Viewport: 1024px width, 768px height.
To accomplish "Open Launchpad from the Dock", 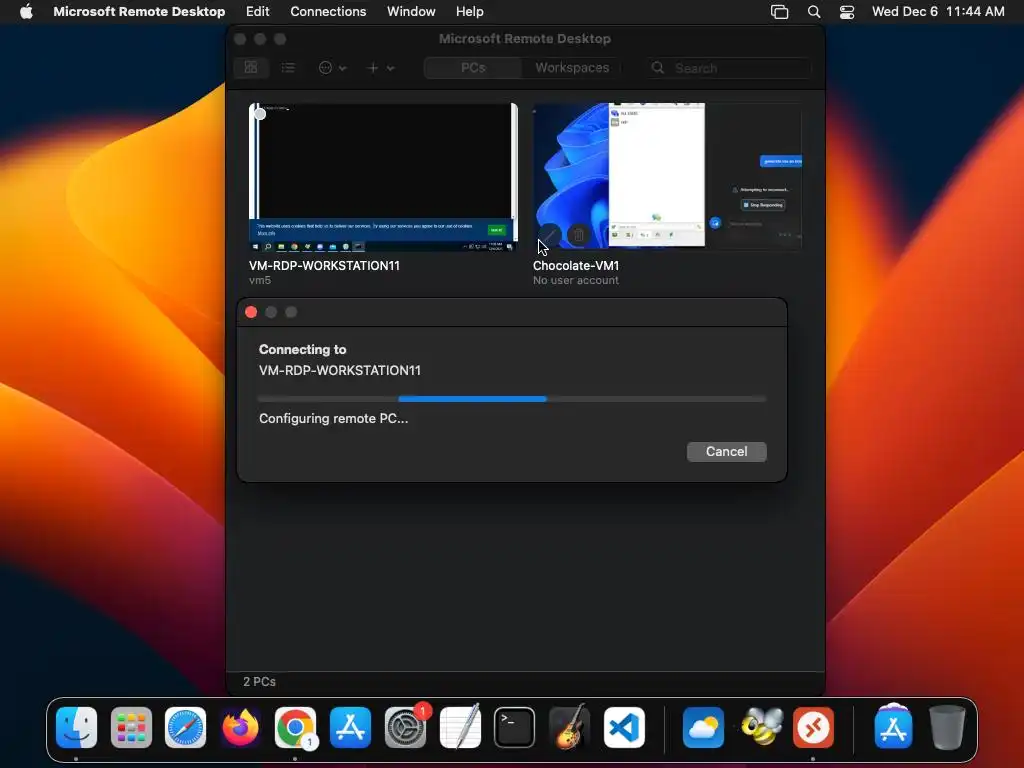I will point(131,728).
